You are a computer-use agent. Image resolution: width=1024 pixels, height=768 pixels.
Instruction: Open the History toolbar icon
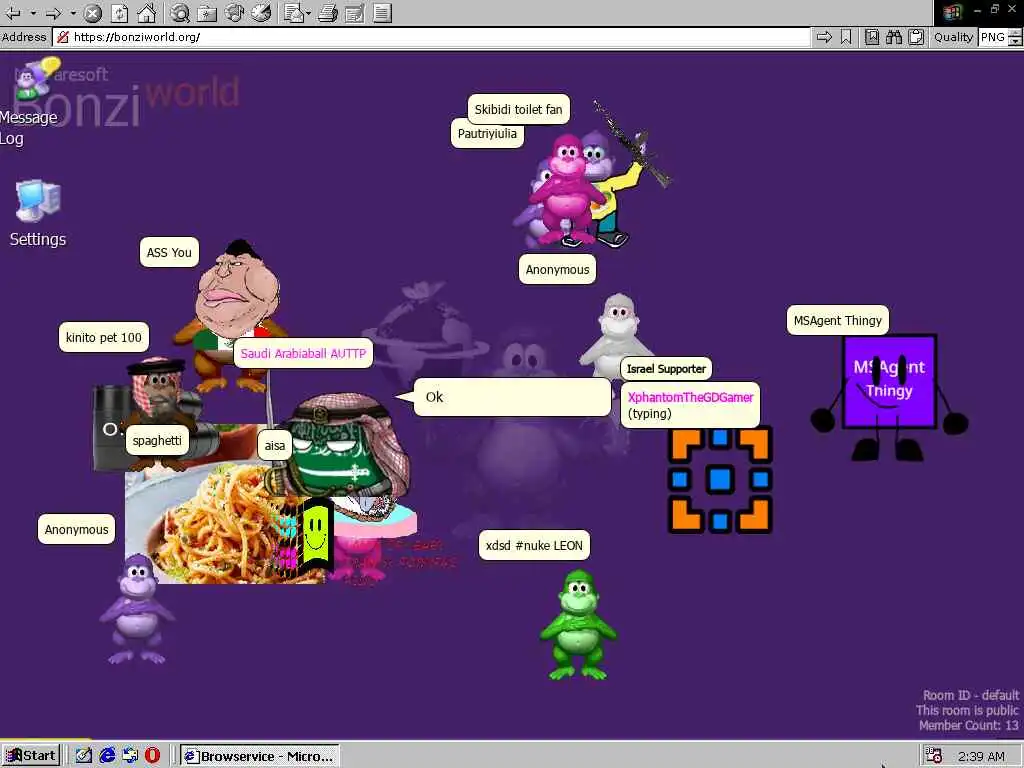pos(261,12)
